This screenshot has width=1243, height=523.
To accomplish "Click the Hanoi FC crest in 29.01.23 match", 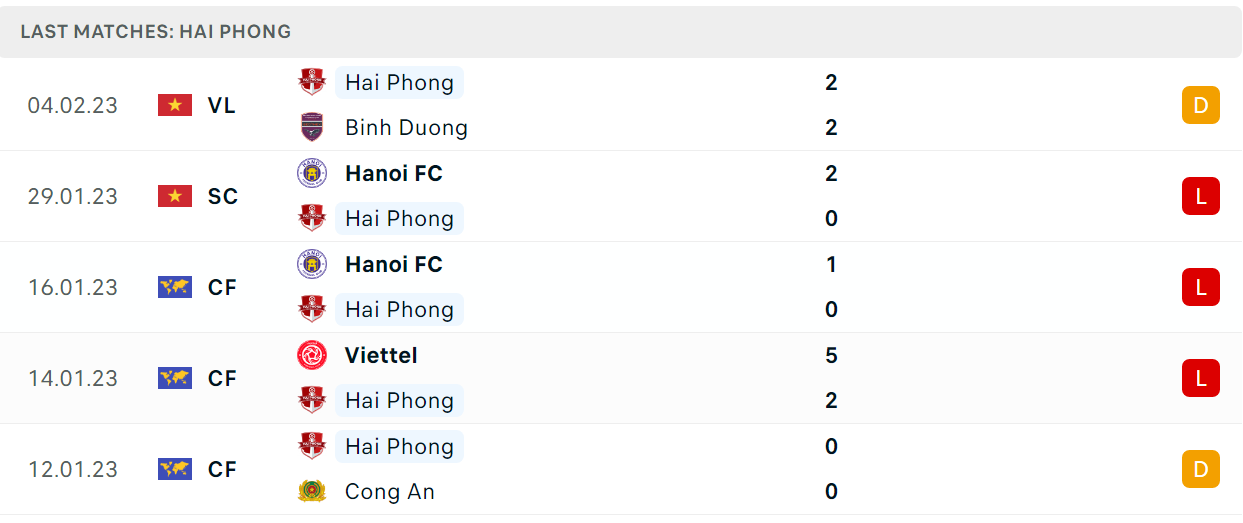I will coord(312,173).
